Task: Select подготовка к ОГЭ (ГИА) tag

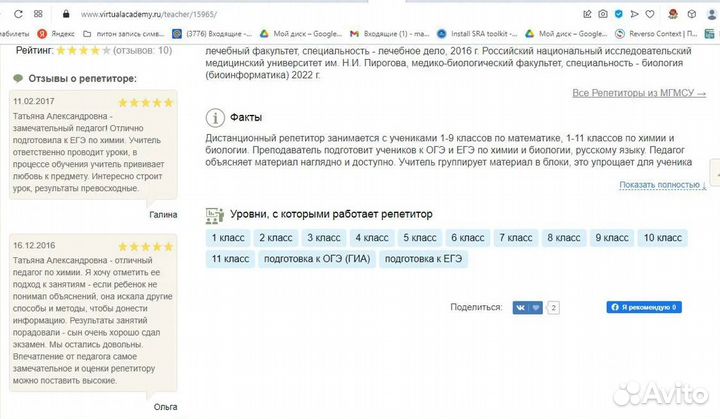Action: click(317, 259)
